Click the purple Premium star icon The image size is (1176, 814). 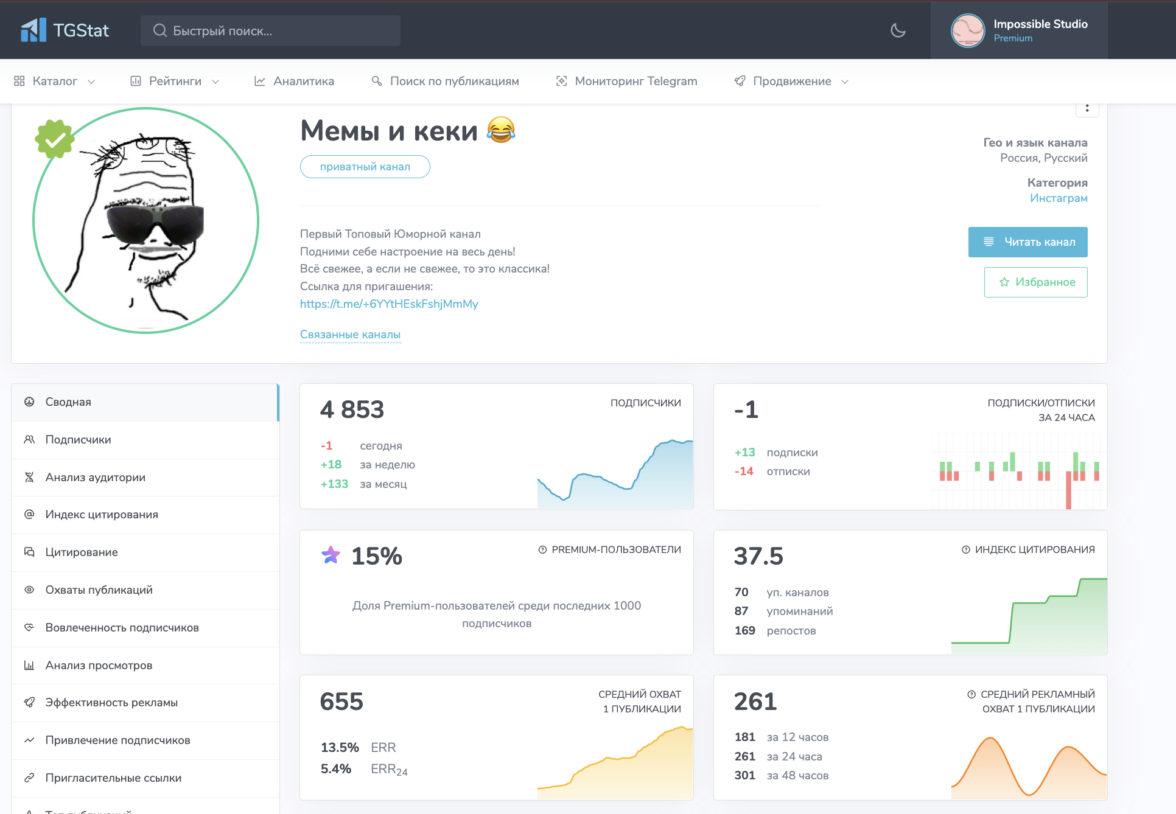tap(330, 556)
